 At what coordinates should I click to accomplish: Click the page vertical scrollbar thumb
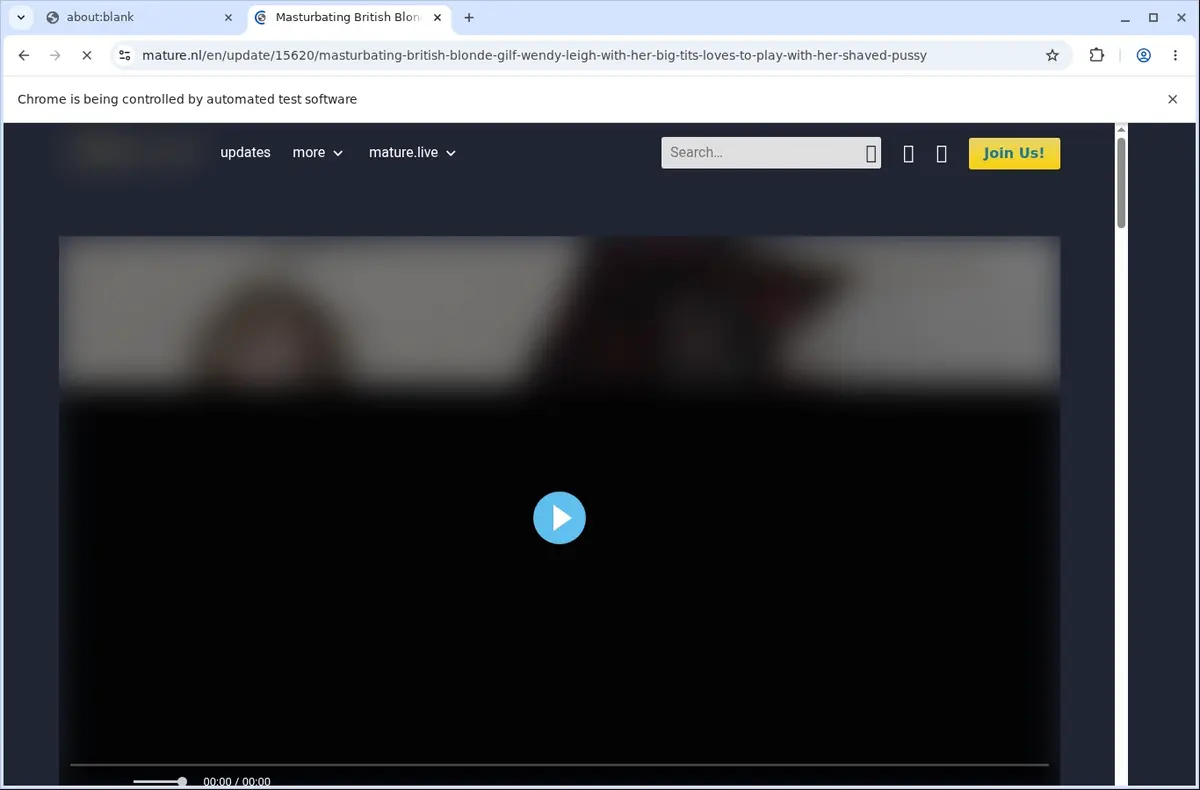[1121, 182]
